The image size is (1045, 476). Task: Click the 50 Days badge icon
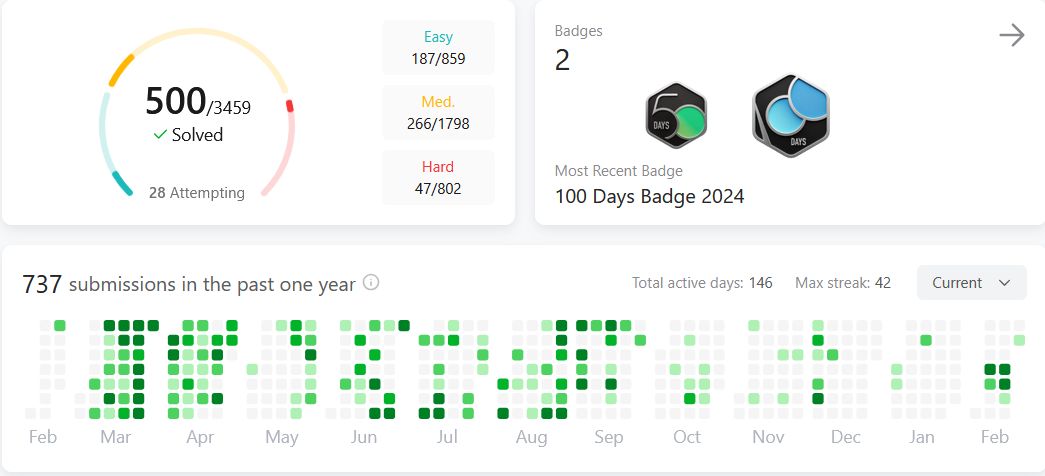click(x=676, y=115)
